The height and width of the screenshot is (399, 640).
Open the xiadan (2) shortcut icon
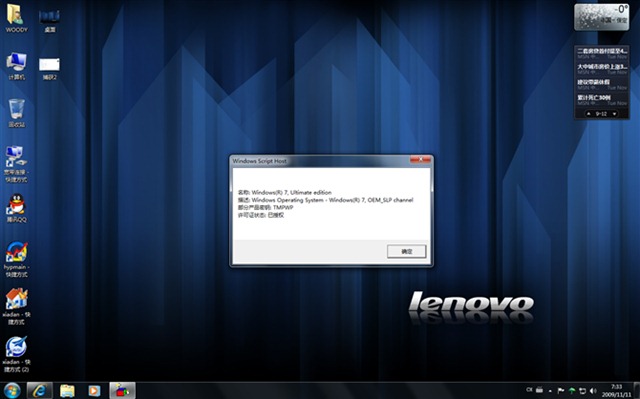pos(16,354)
